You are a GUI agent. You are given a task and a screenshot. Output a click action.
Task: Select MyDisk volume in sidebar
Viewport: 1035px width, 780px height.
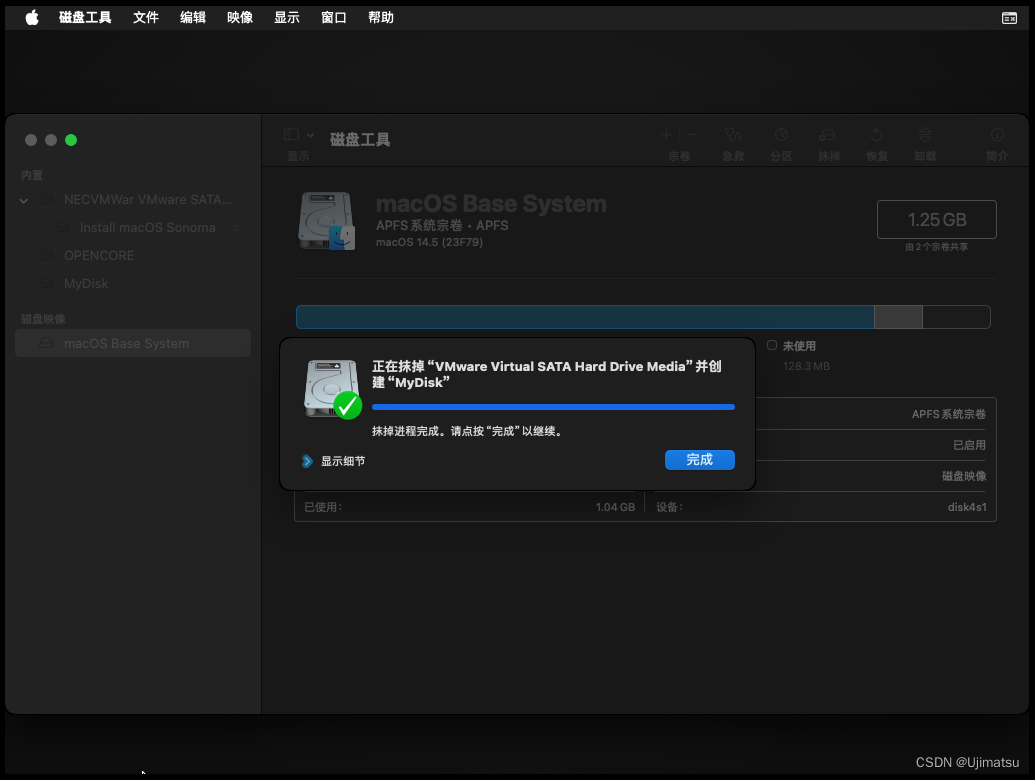[x=133, y=283]
